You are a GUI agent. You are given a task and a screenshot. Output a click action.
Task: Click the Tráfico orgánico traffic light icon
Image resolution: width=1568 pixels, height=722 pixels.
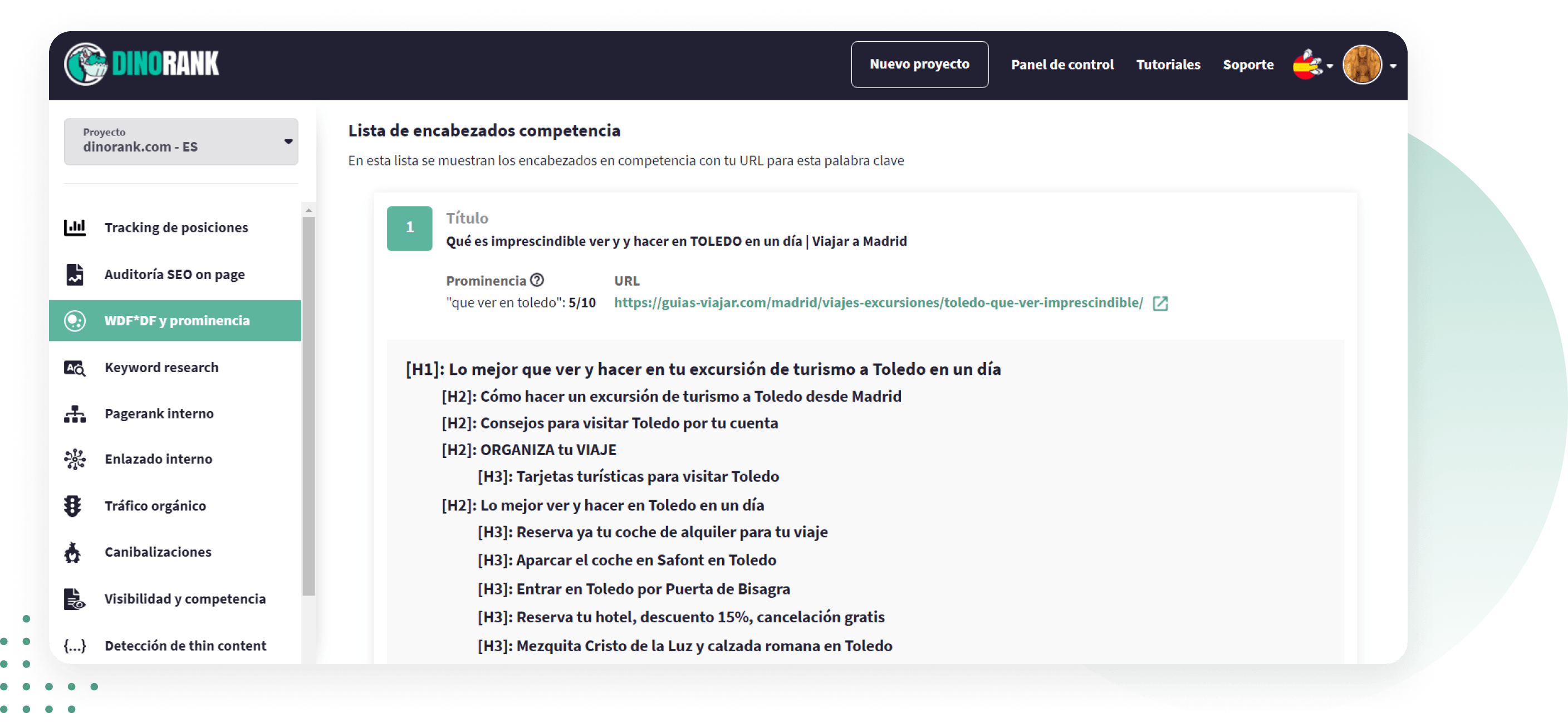72,505
